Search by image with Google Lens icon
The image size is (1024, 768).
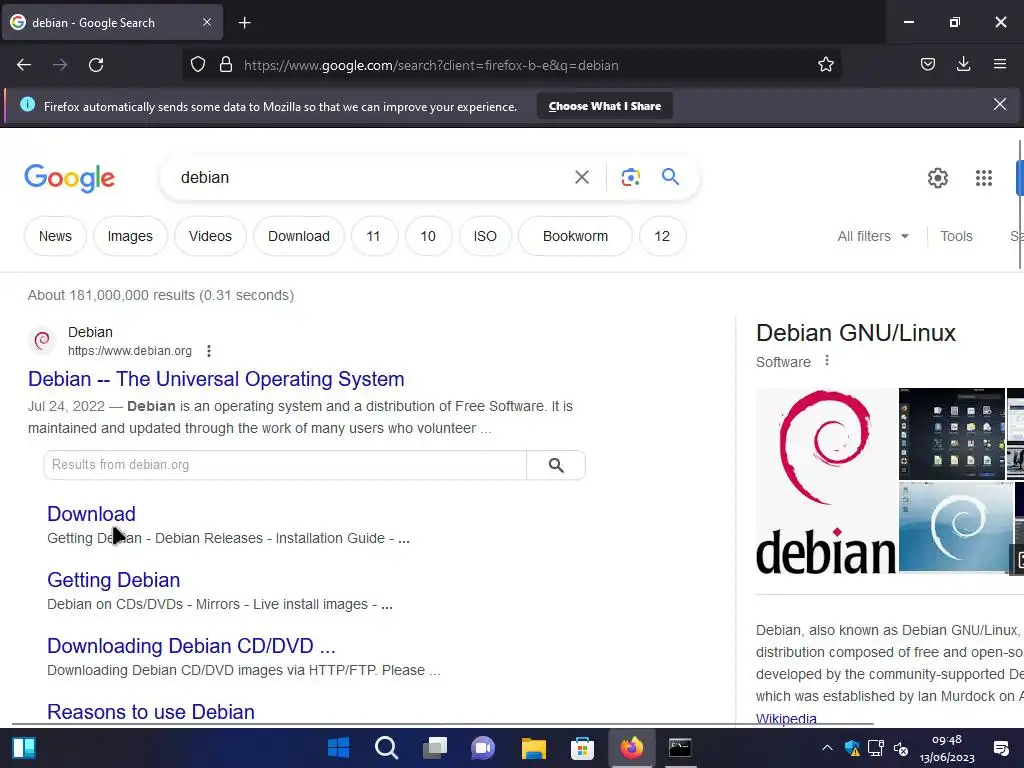pyautogui.click(x=630, y=177)
